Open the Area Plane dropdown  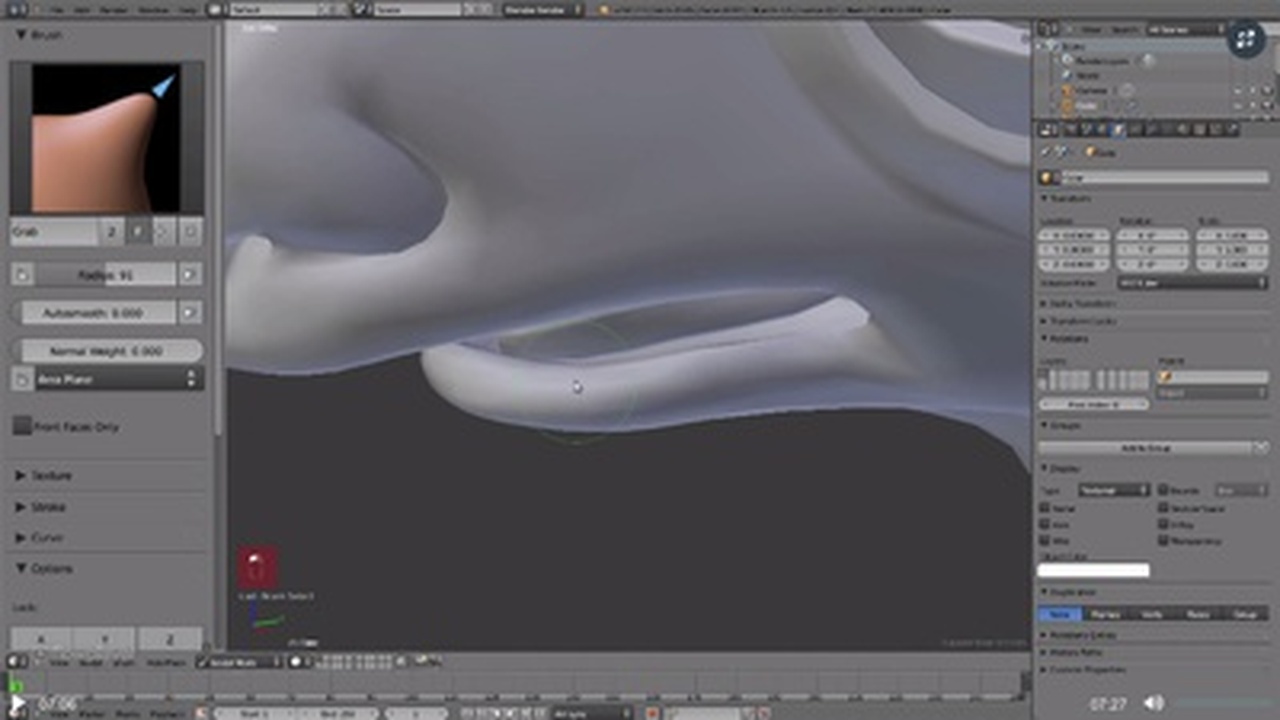pos(116,379)
